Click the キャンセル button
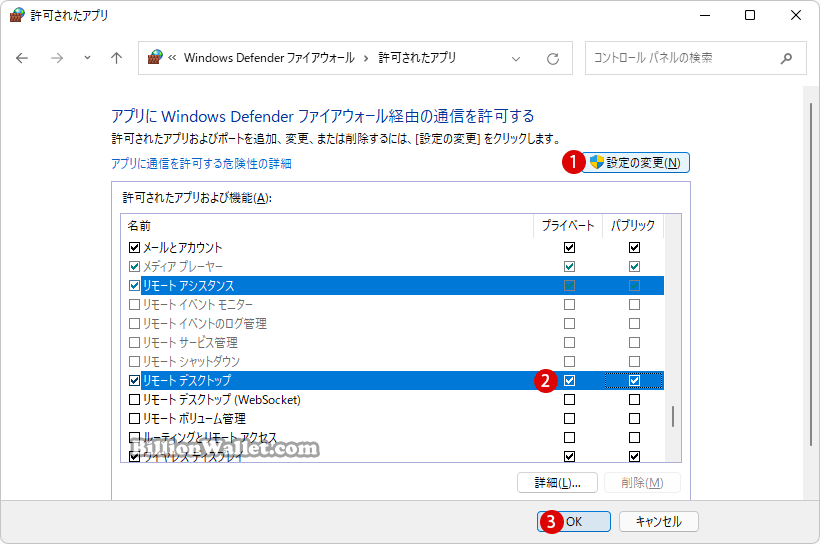 658,522
